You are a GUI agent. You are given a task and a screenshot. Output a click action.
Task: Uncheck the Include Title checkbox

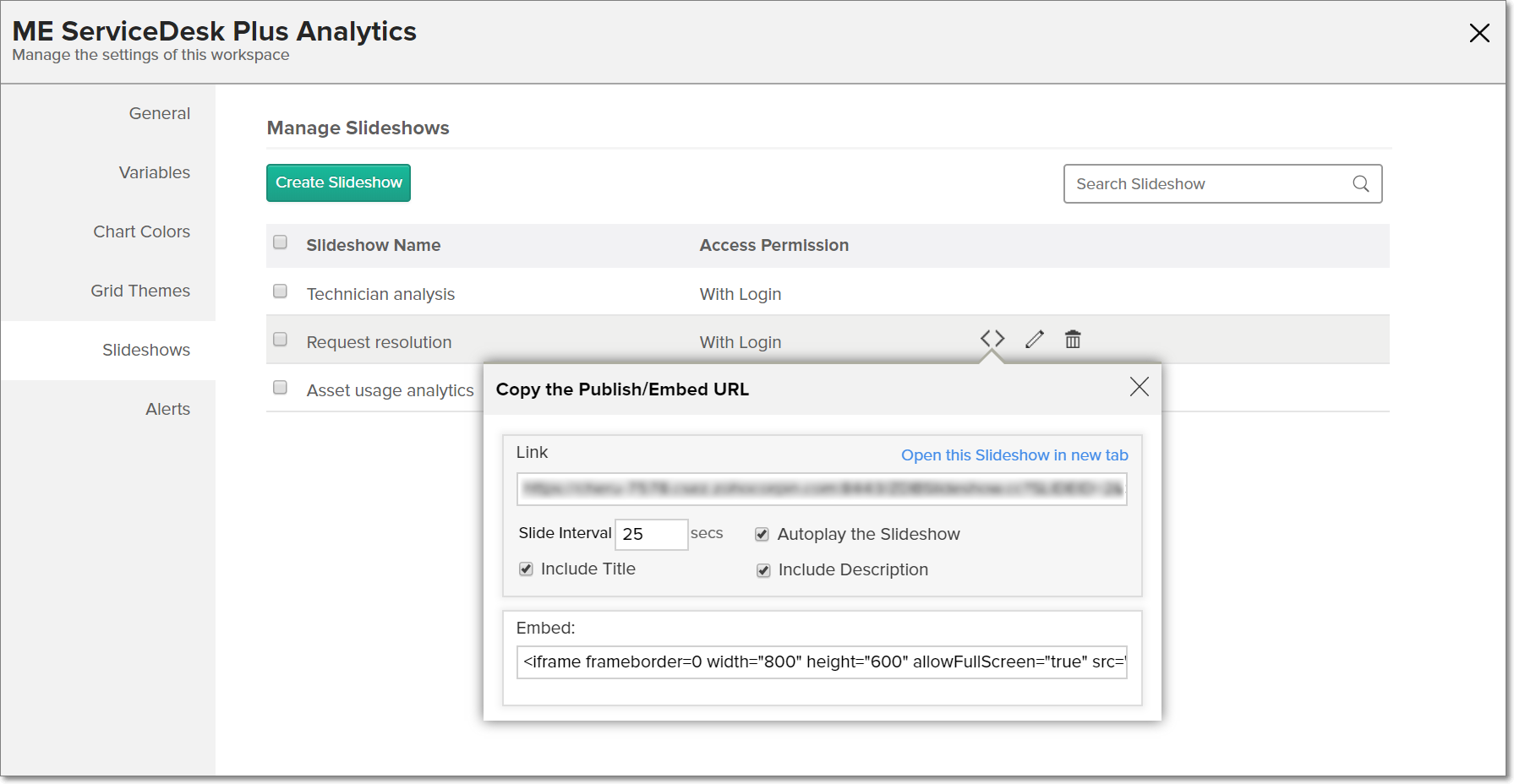[526, 569]
